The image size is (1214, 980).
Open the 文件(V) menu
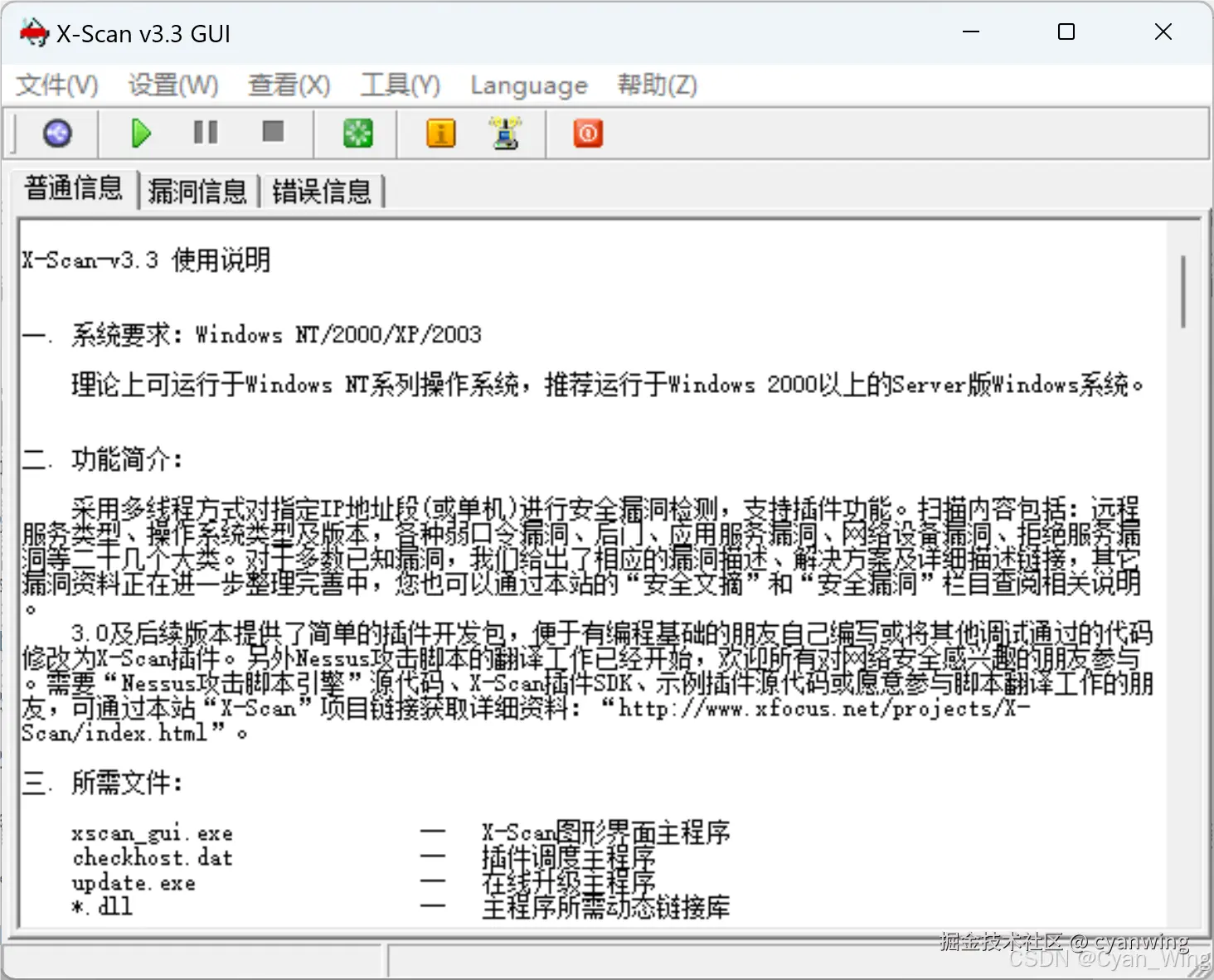tap(57, 85)
